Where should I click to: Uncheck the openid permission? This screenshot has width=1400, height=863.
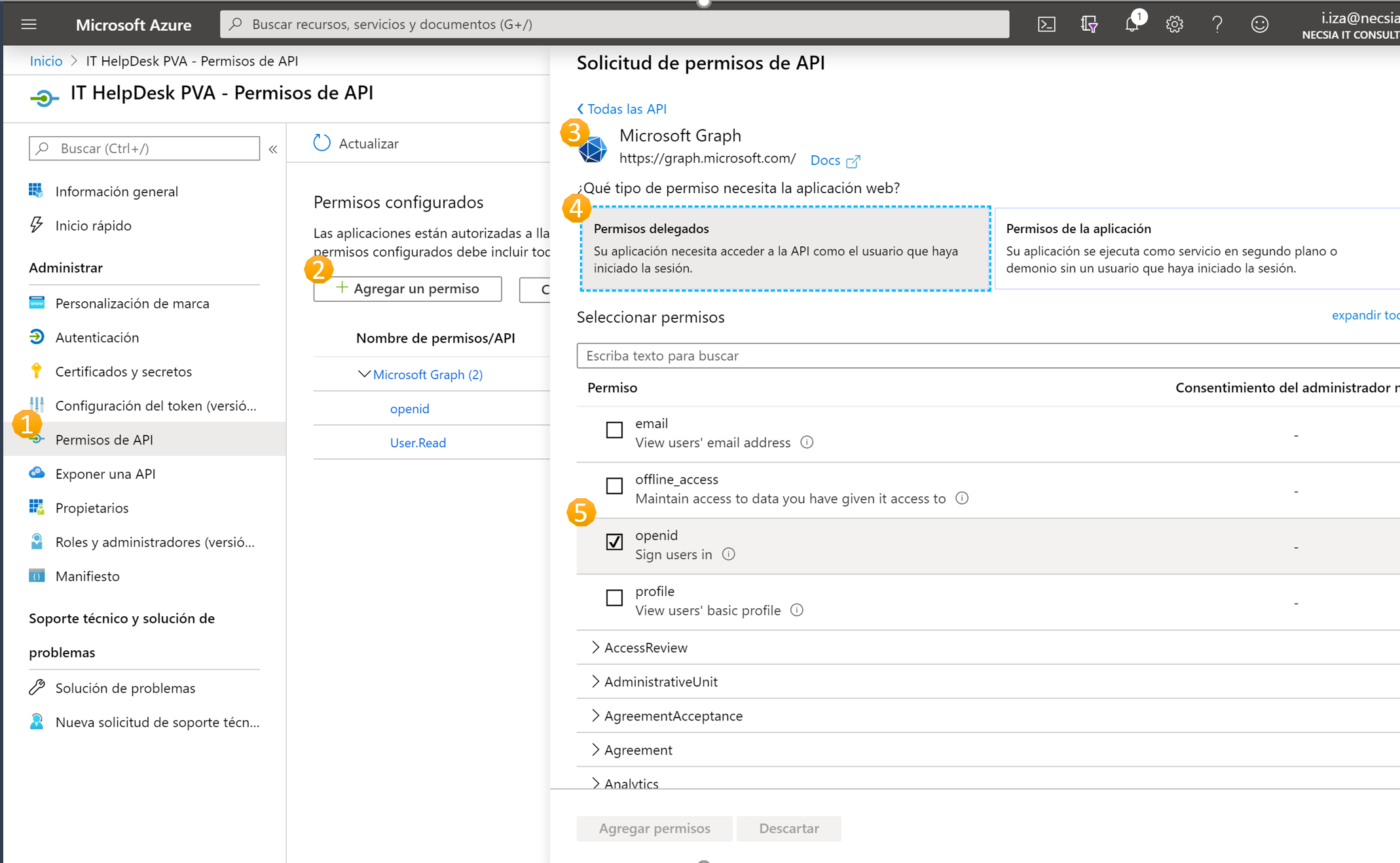(614, 542)
